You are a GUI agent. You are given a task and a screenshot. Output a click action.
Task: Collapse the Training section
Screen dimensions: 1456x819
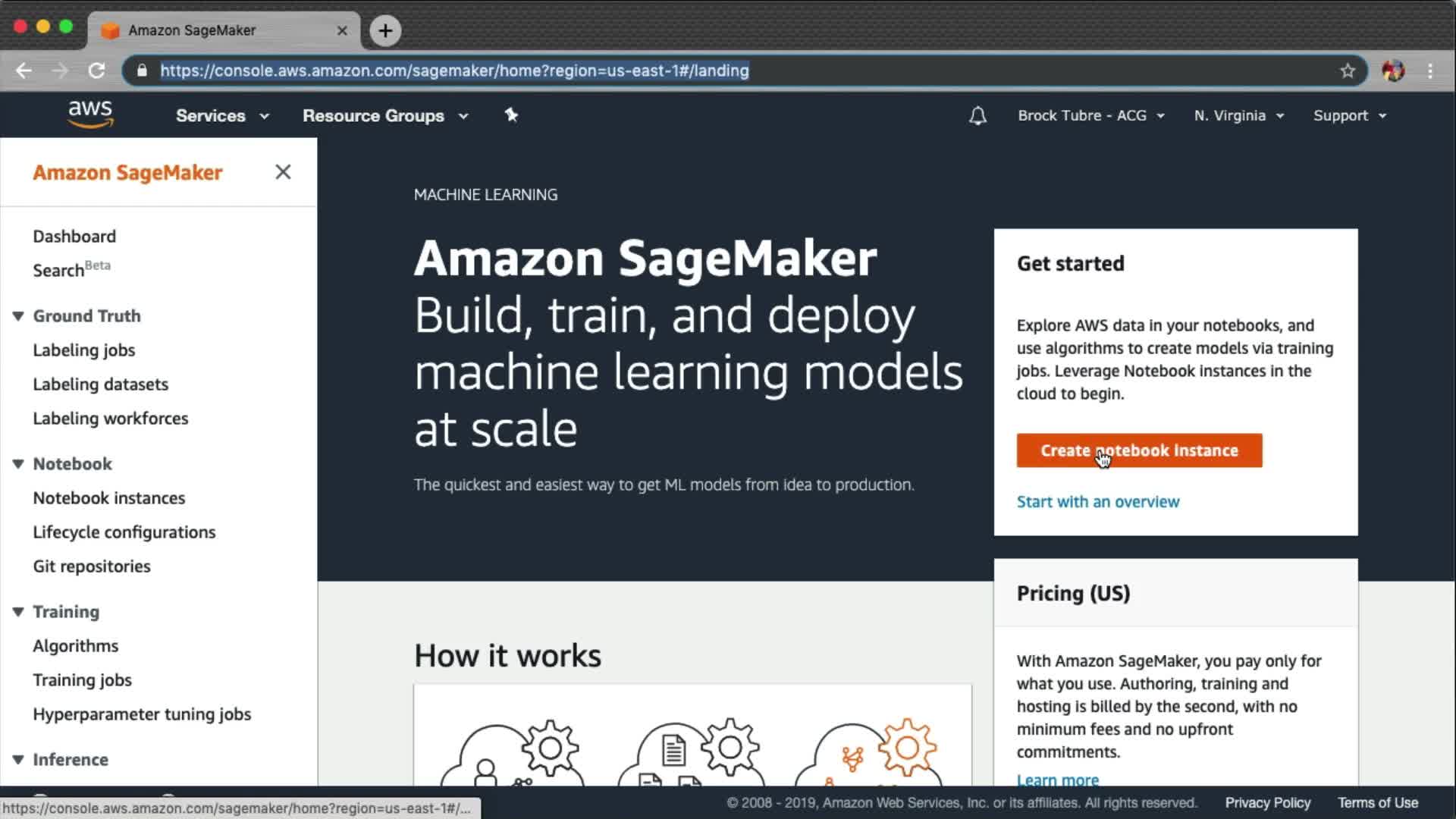click(x=18, y=612)
